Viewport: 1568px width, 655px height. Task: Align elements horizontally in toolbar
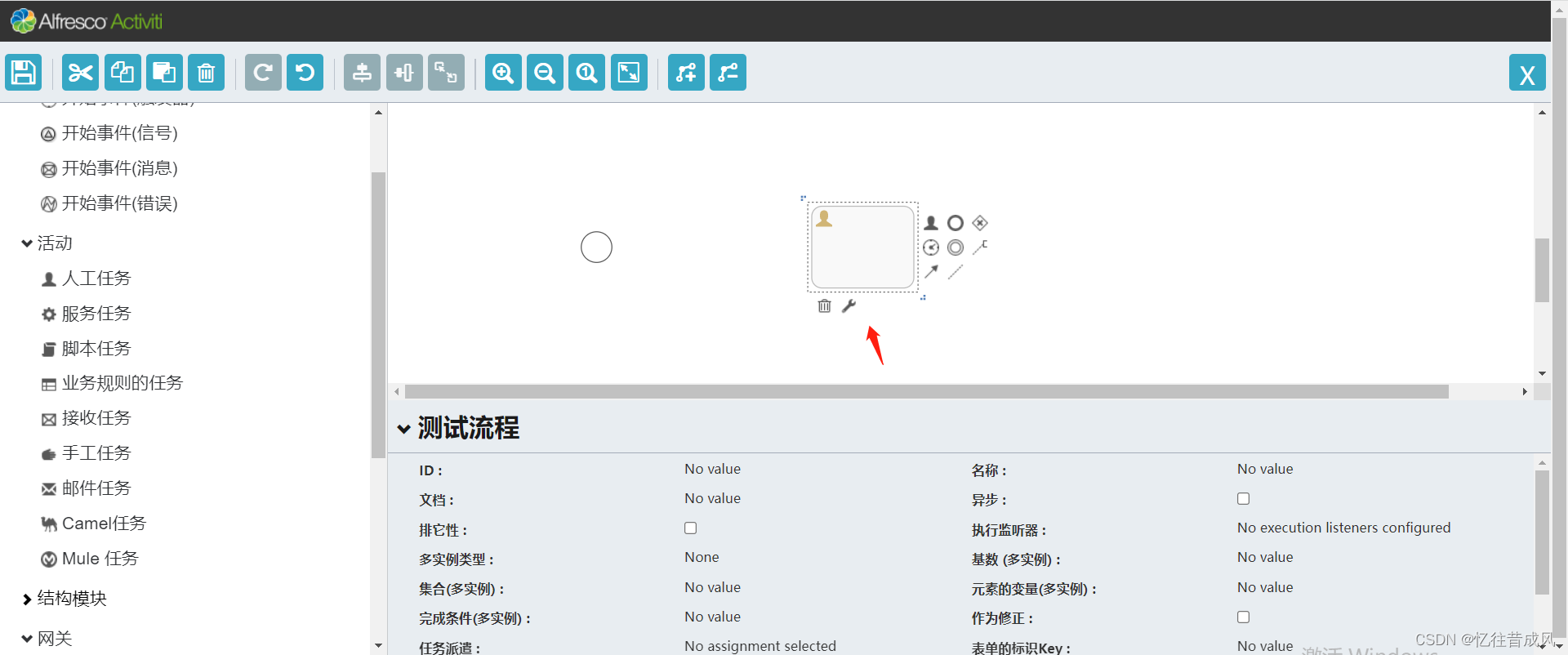pos(404,73)
